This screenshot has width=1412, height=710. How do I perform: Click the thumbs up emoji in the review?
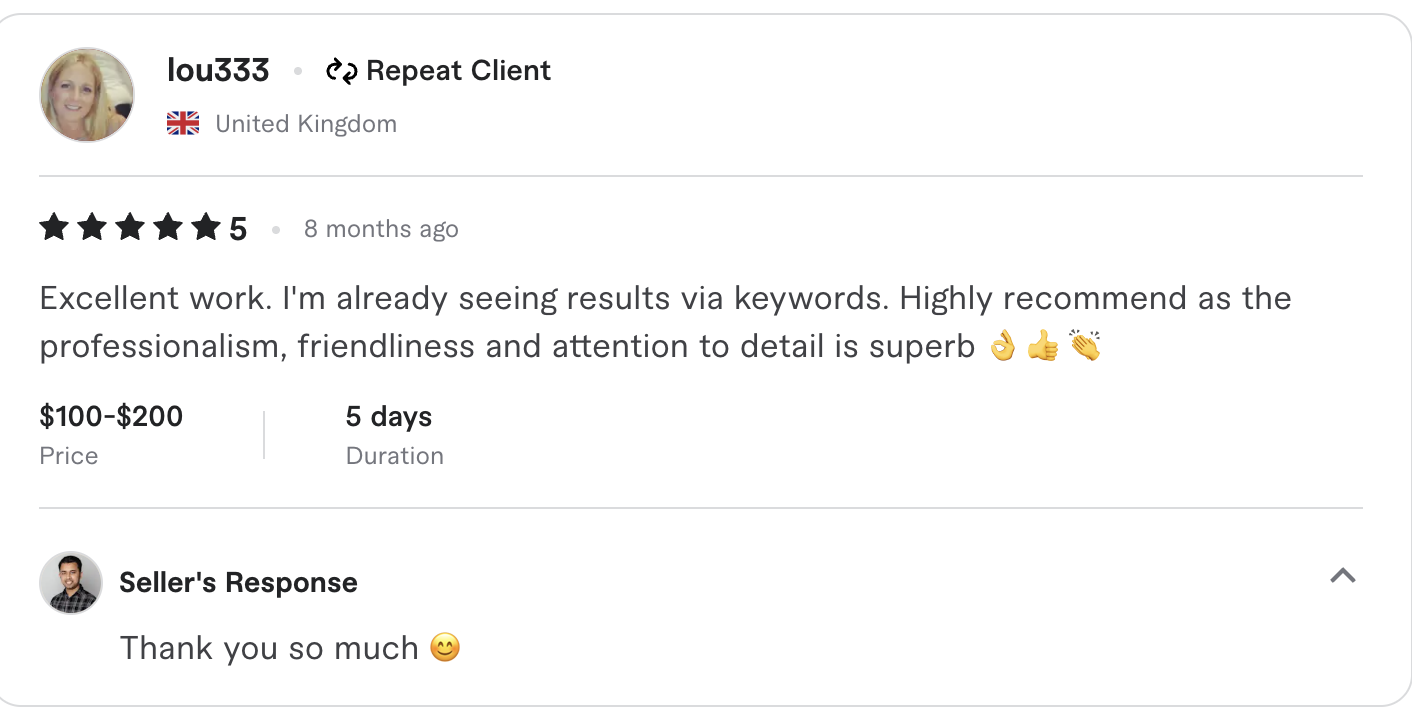pos(1044,346)
